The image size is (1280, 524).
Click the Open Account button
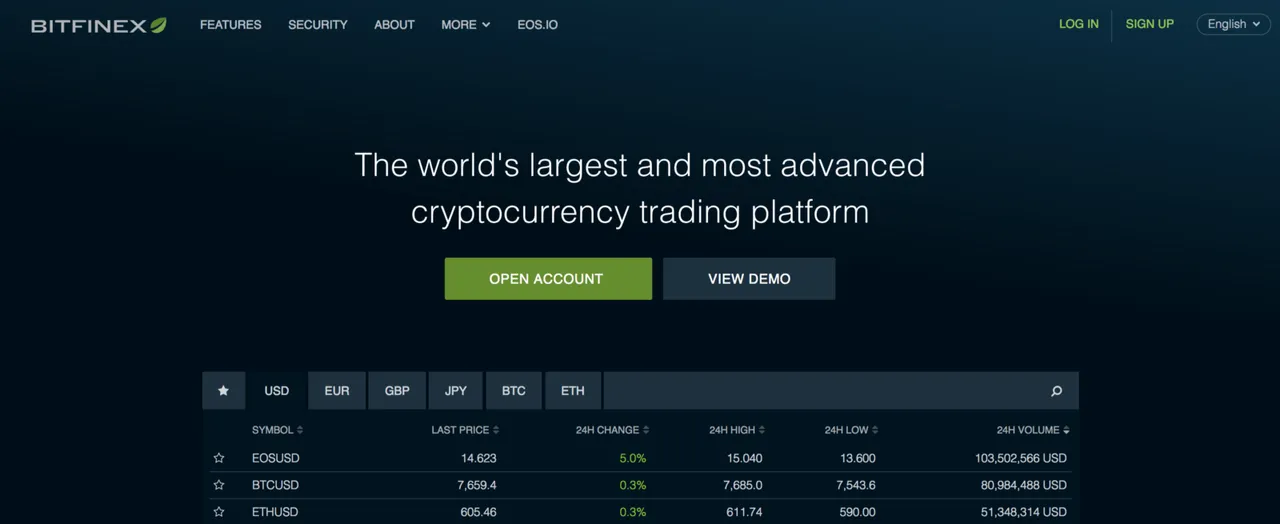[548, 279]
